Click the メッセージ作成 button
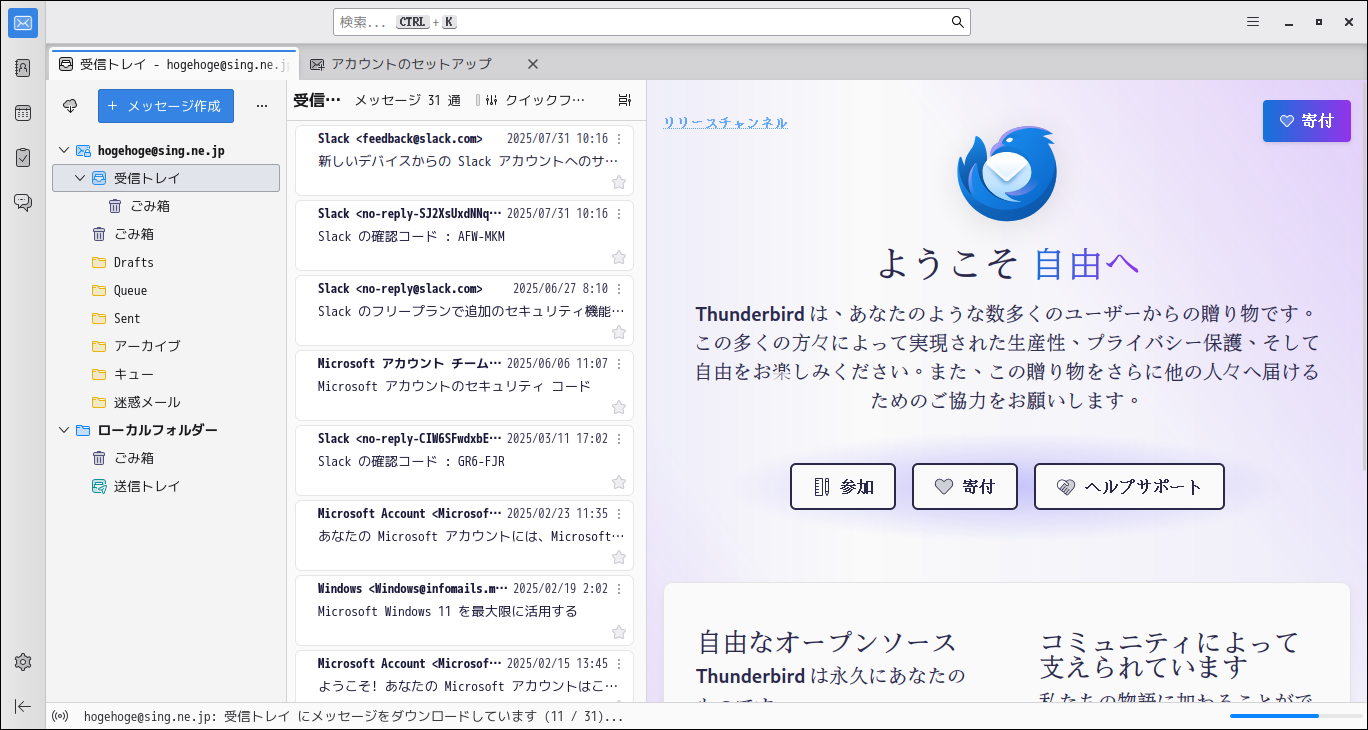 tap(166, 105)
